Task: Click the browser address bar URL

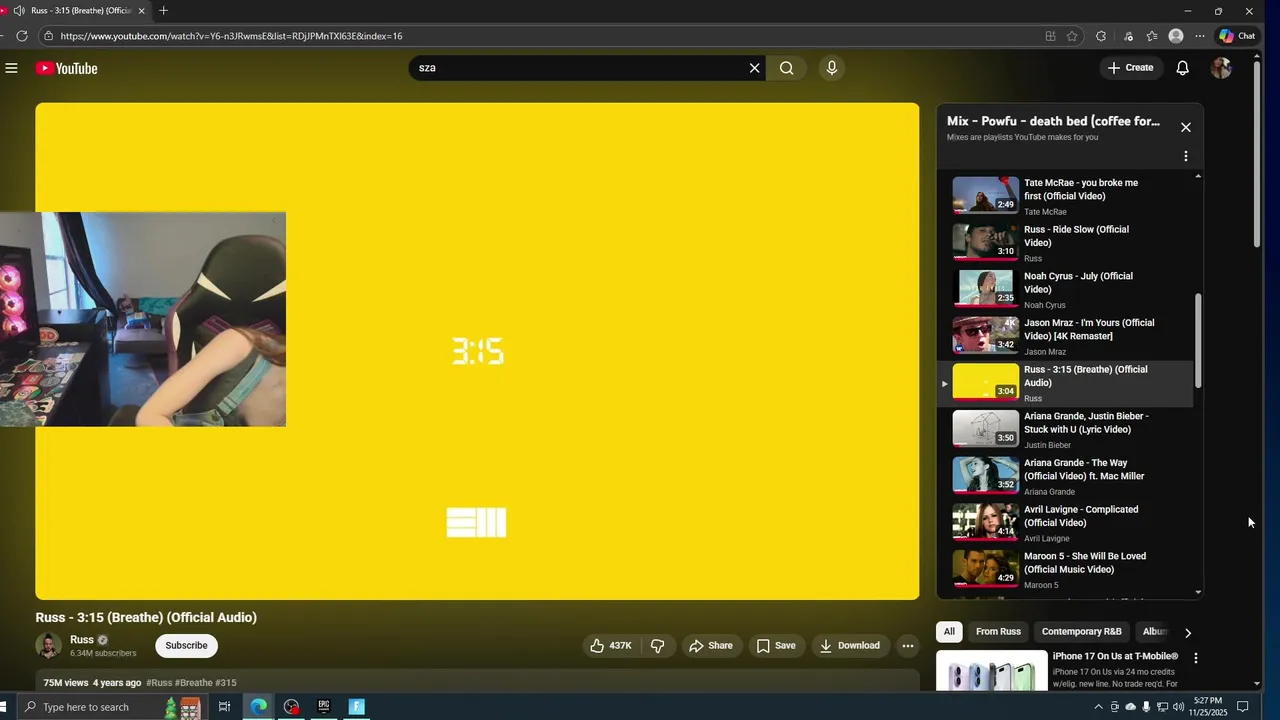Action: tap(231, 36)
